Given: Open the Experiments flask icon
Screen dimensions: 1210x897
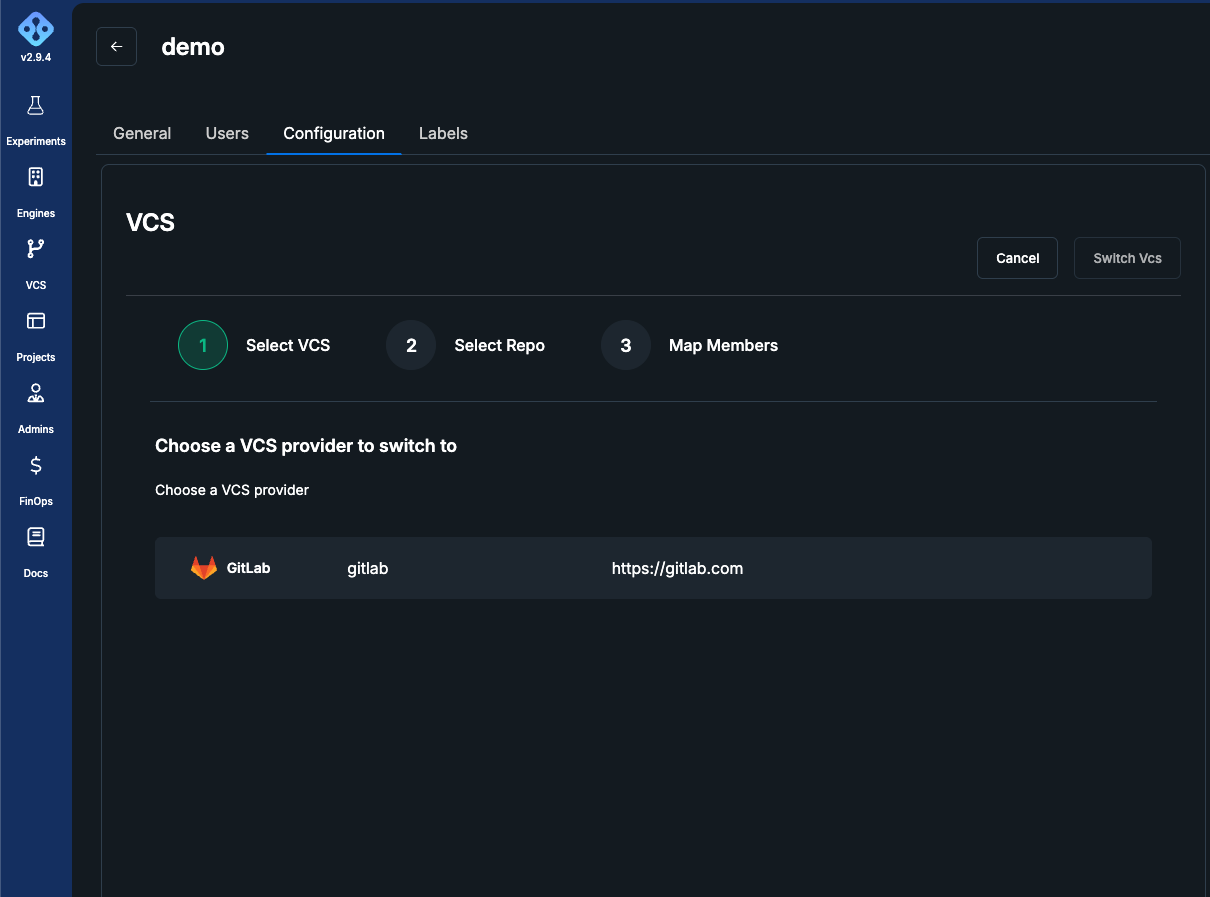Looking at the screenshot, I should tap(36, 105).
